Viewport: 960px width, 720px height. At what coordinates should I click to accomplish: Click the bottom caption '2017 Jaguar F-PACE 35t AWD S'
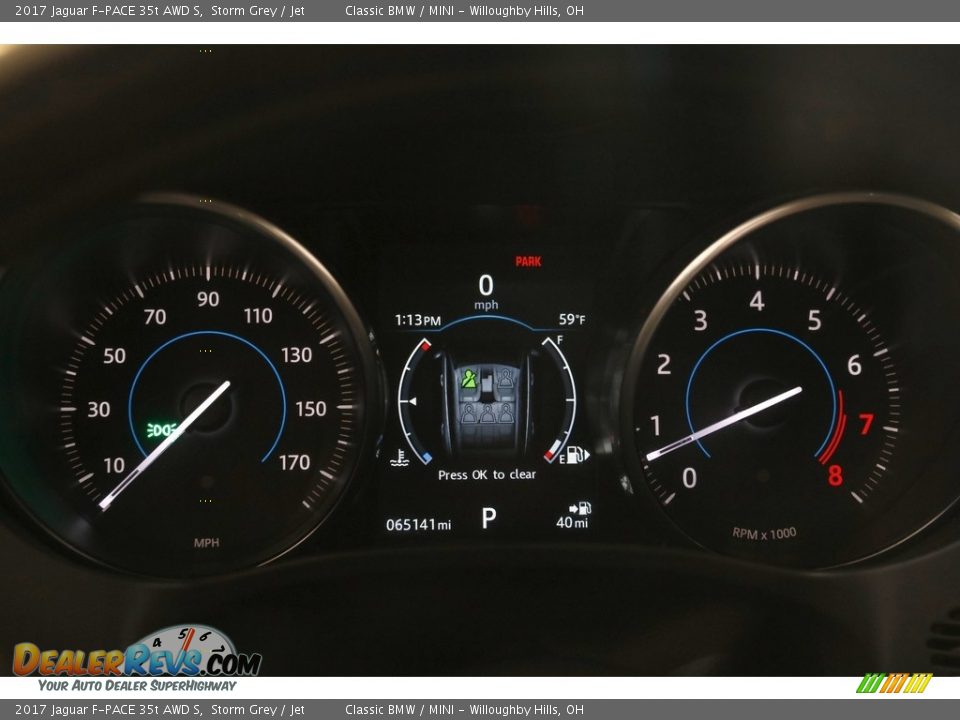tap(108, 710)
